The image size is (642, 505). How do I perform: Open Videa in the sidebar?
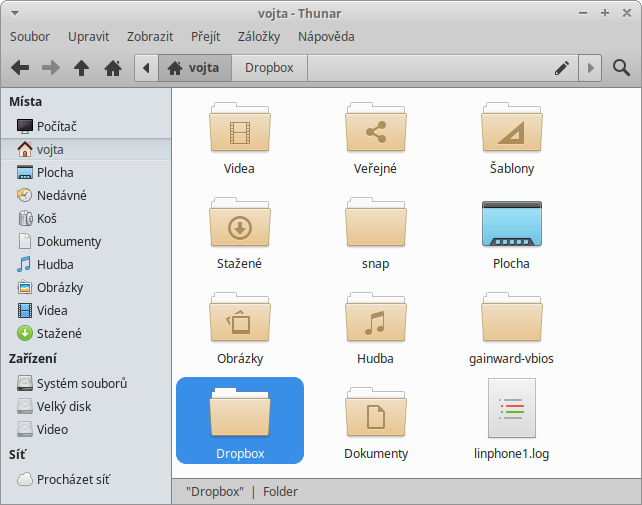click(x=86, y=310)
